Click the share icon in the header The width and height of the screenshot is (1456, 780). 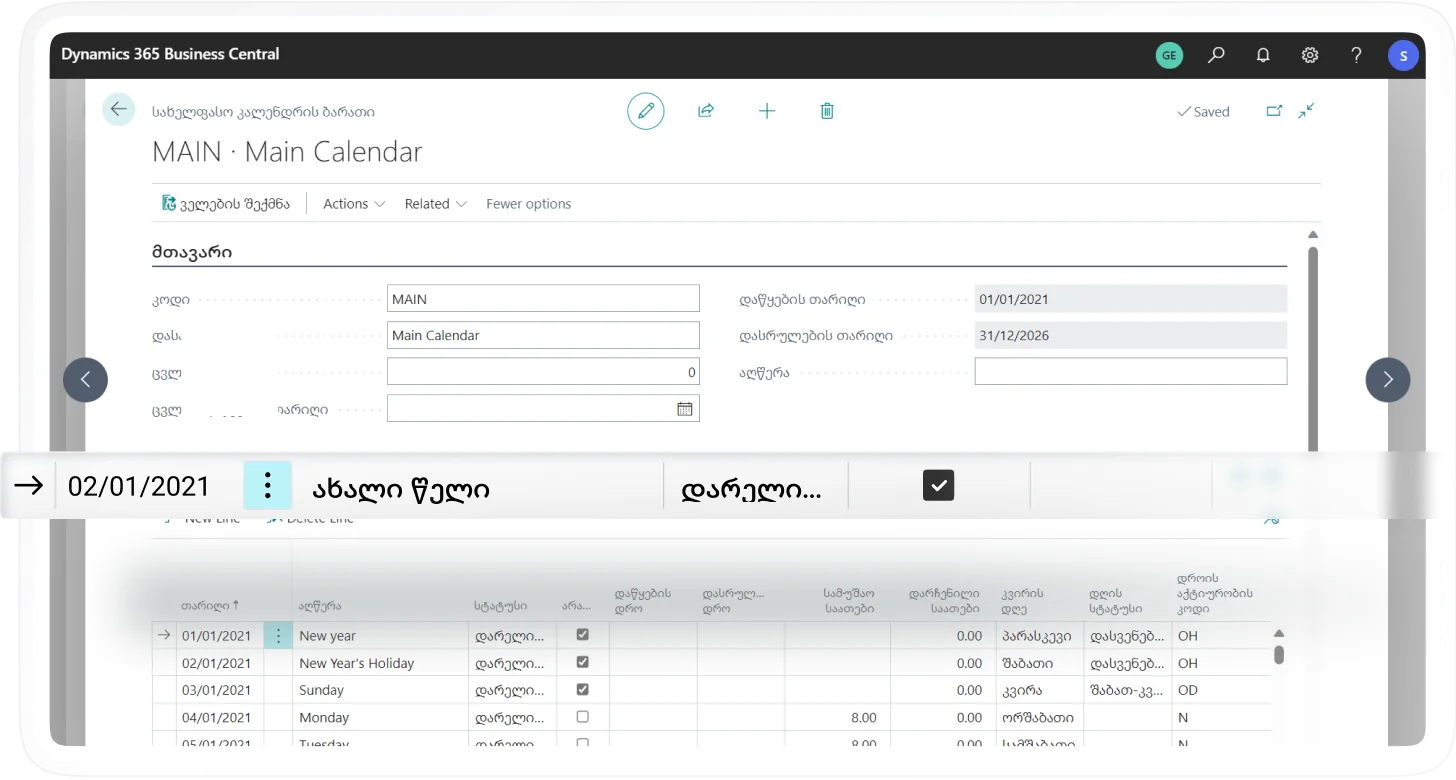pos(706,111)
